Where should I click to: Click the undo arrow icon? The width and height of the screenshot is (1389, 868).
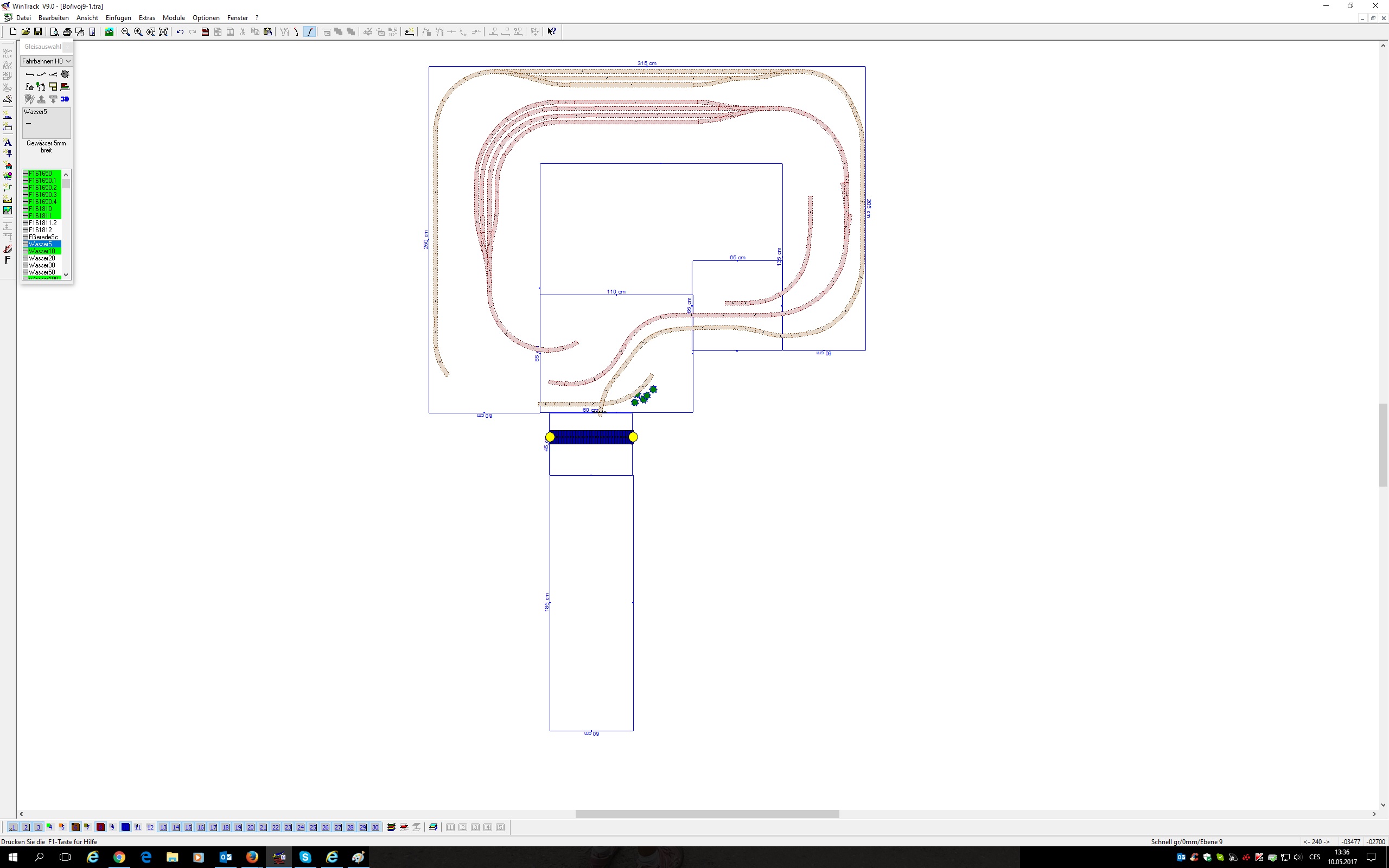180,31
